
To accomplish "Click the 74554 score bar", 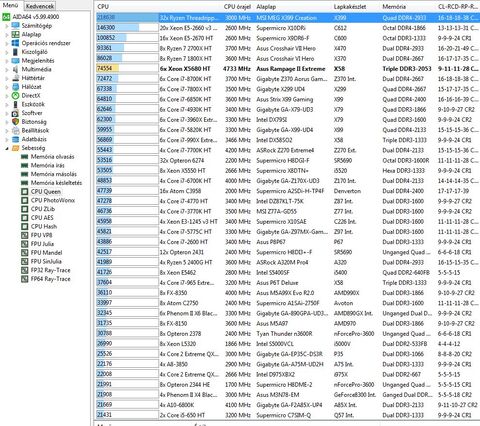I will click(127, 69).
